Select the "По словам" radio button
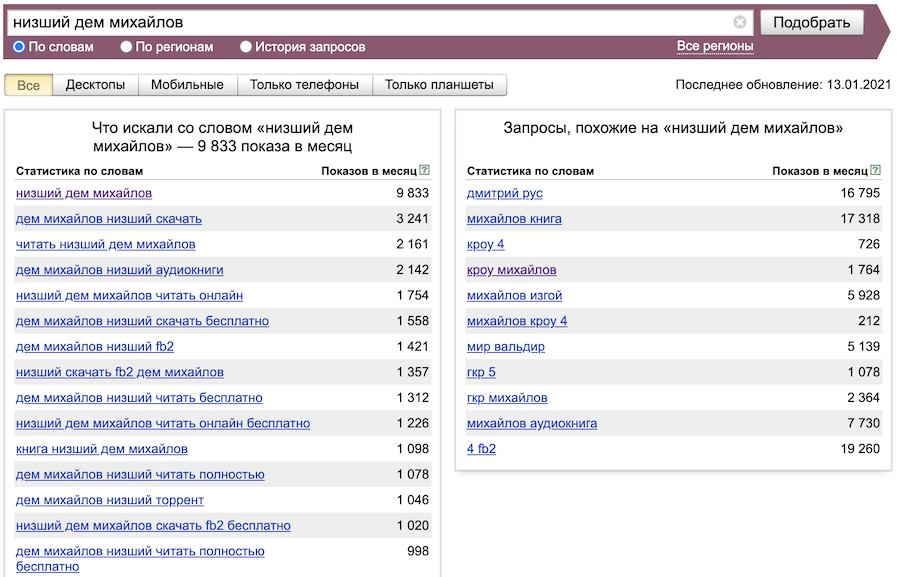The width and height of the screenshot is (900, 577). tap(19, 47)
